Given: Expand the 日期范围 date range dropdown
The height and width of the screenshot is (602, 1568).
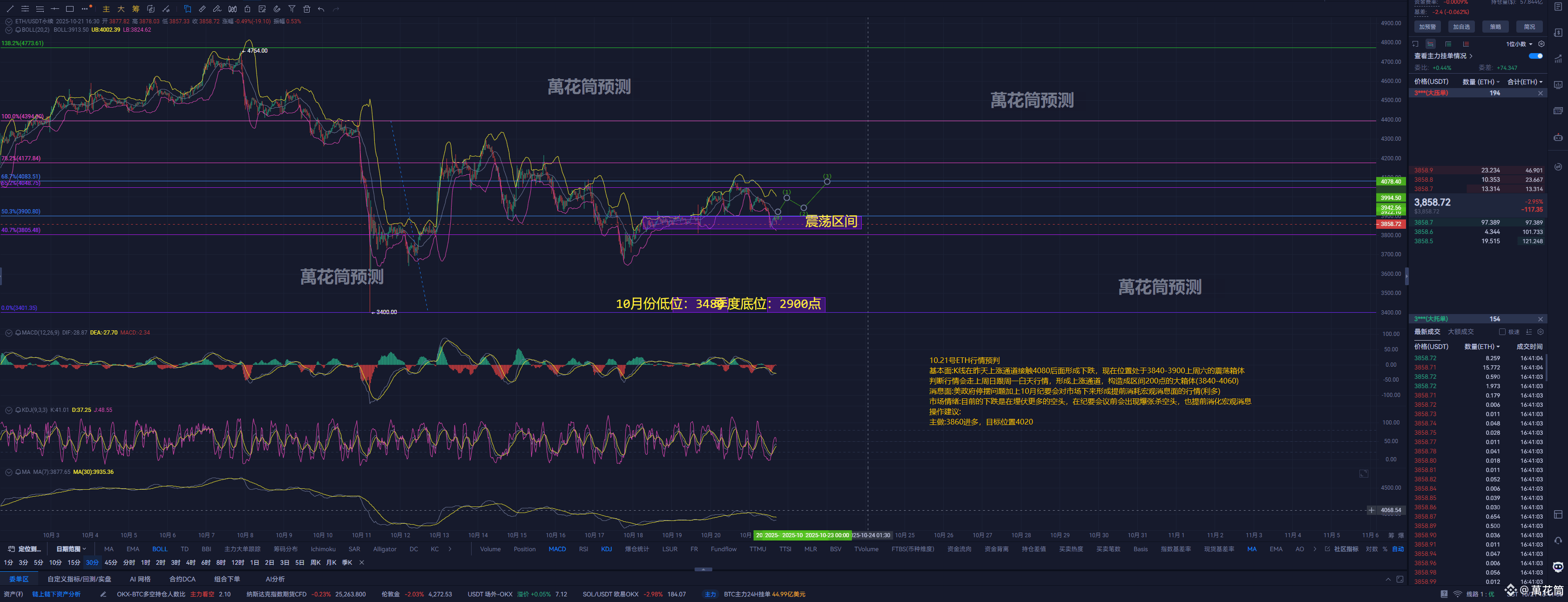Looking at the screenshot, I should [x=71, y=549].
